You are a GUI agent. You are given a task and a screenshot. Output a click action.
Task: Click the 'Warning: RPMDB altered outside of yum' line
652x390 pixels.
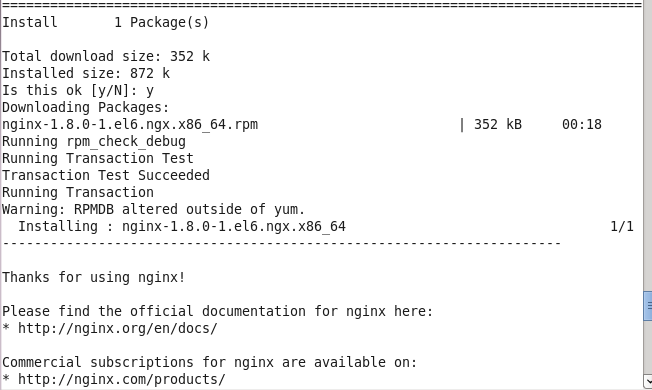(153, 209)
